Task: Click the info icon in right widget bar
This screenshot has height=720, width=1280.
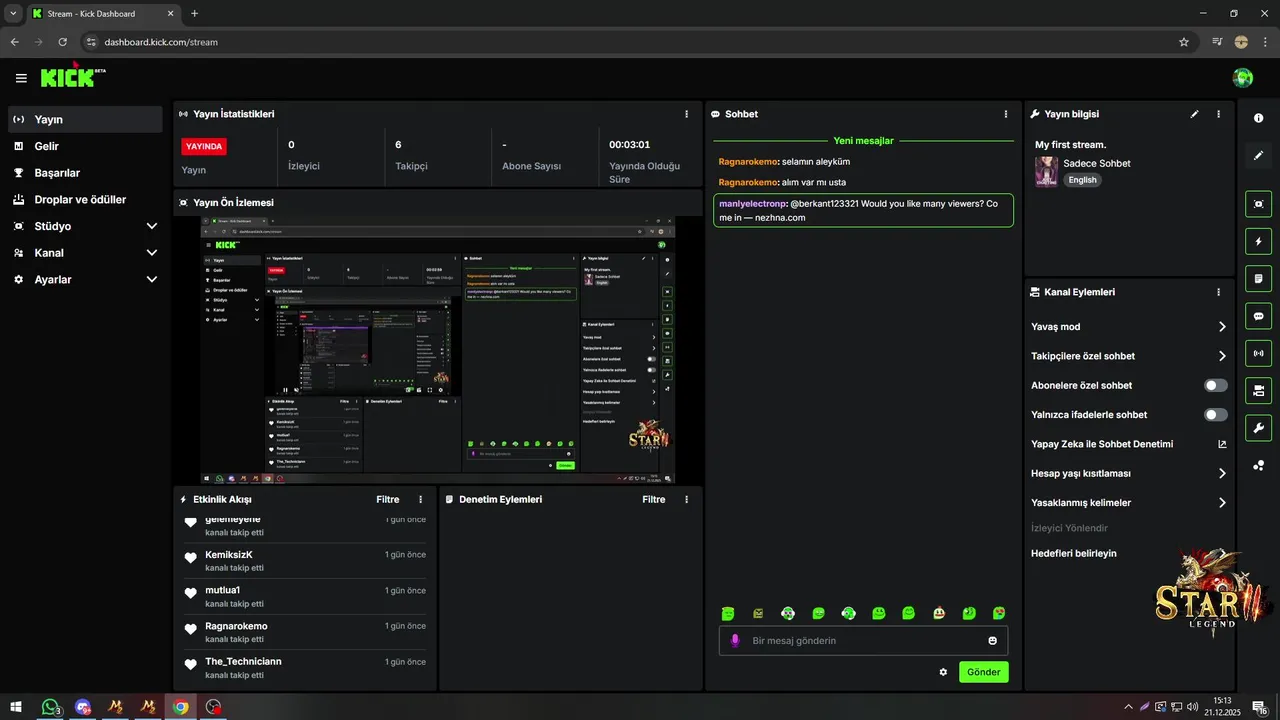Action: point(1259,118)
